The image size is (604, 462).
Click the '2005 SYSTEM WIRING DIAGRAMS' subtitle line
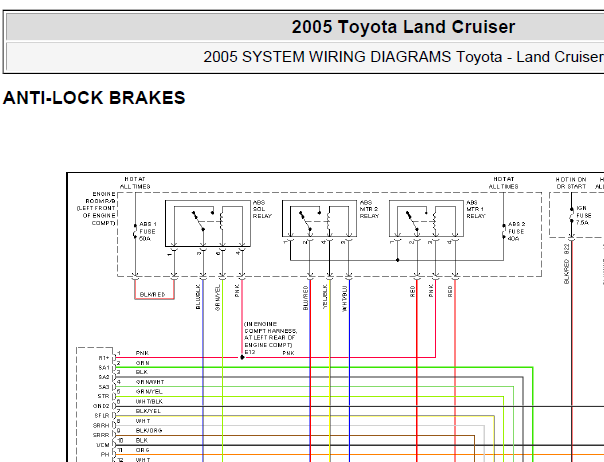point(403,57)
